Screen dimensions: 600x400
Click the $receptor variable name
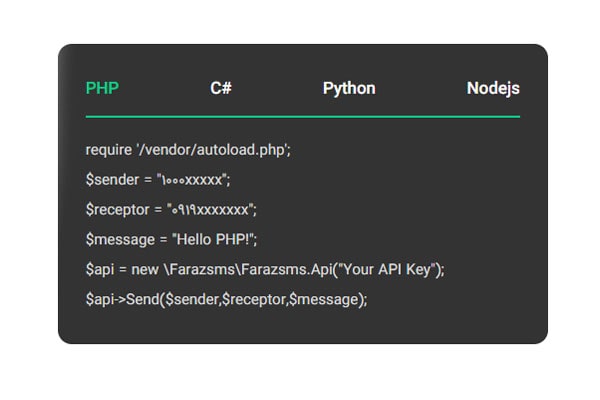(x=117, y=210)
